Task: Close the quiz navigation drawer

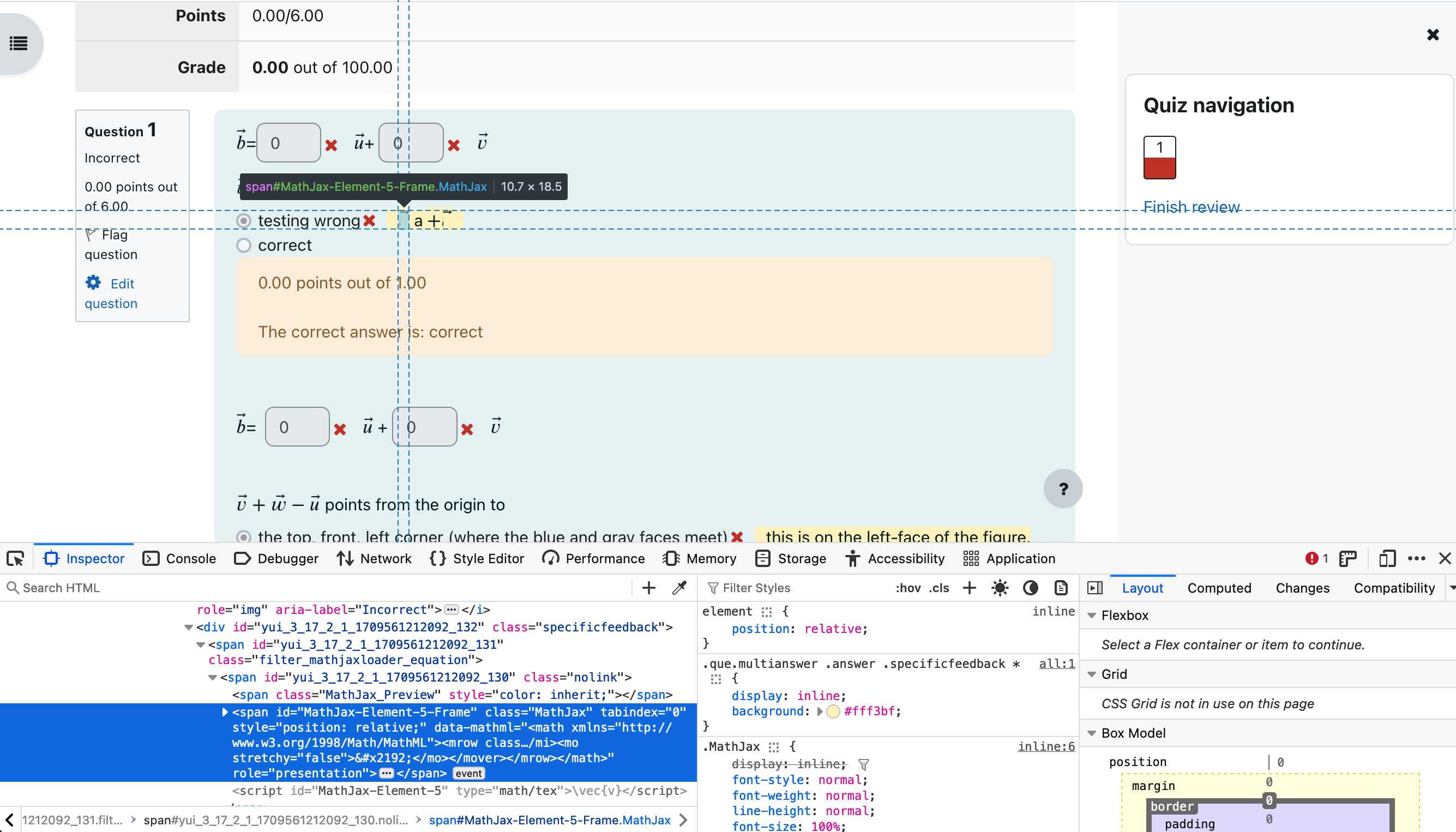Action: (1433, 35)
